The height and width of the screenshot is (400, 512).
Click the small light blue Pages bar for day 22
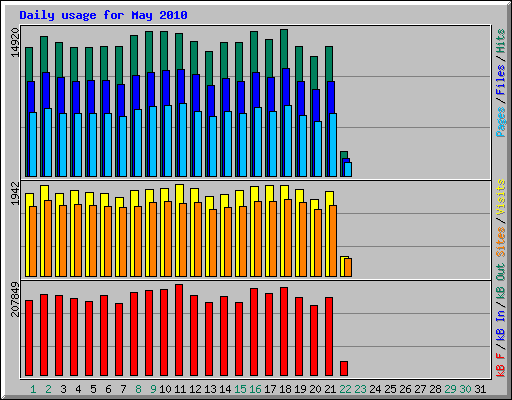348,169
